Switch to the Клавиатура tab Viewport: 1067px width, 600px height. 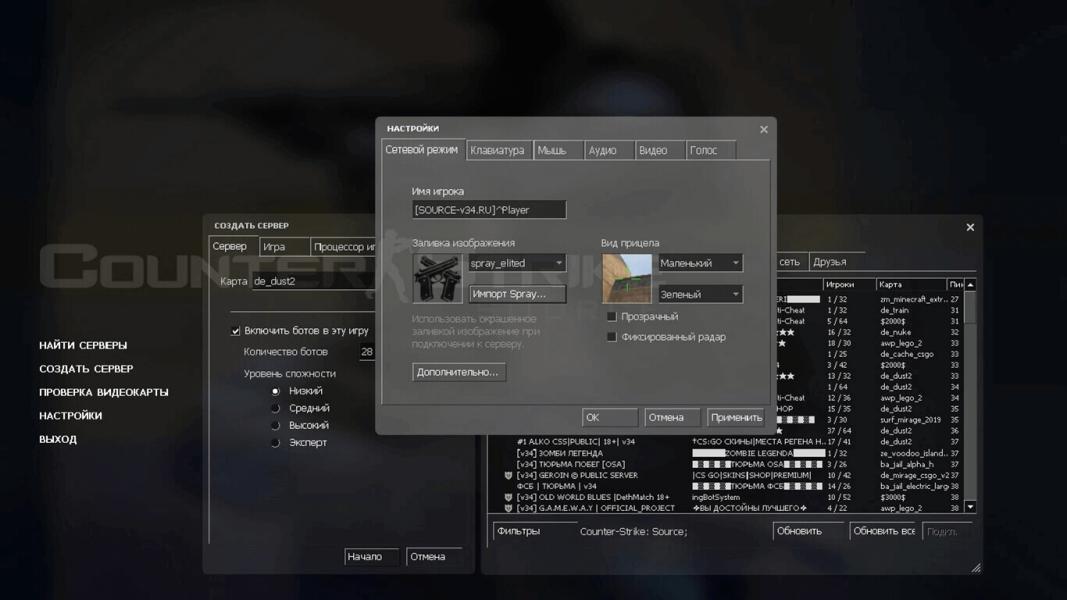[497, 151]
